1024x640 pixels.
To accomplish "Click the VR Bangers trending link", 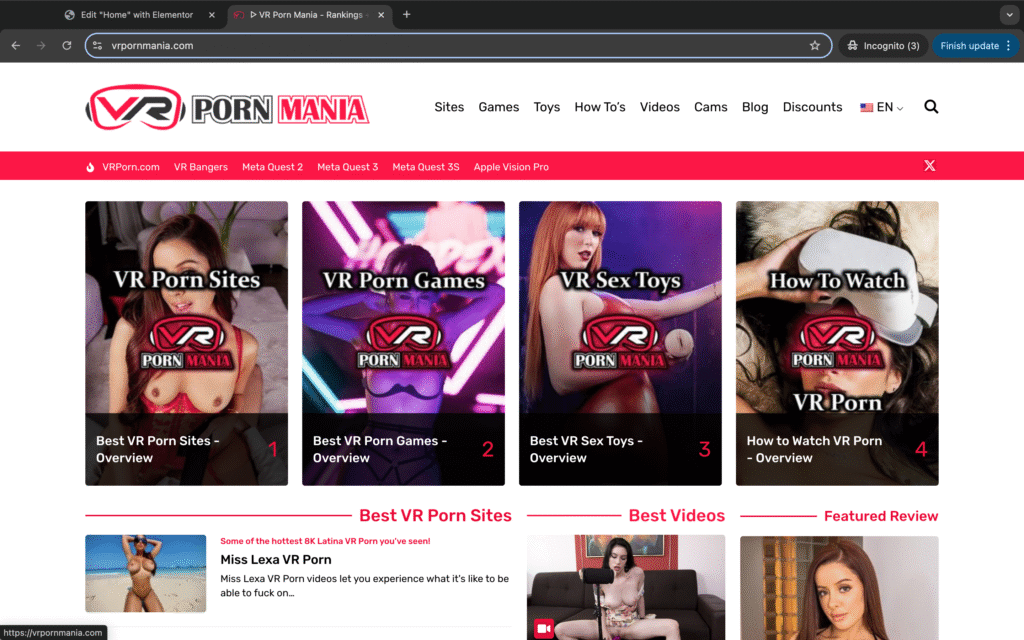I will tap(200, 167).
